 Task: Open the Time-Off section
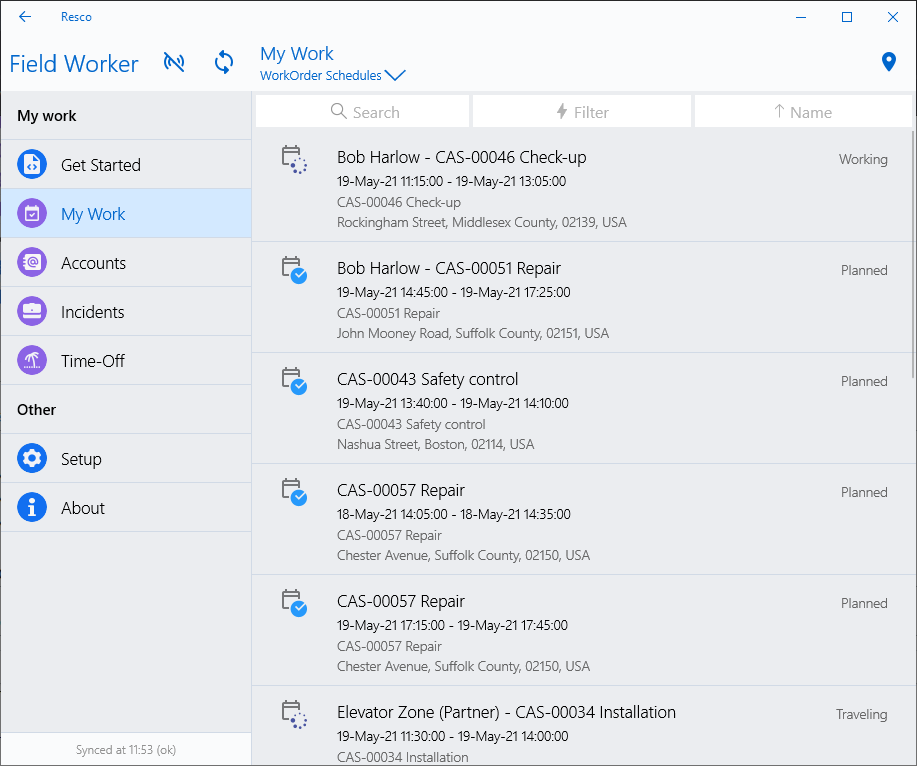[x=126, y=361]
